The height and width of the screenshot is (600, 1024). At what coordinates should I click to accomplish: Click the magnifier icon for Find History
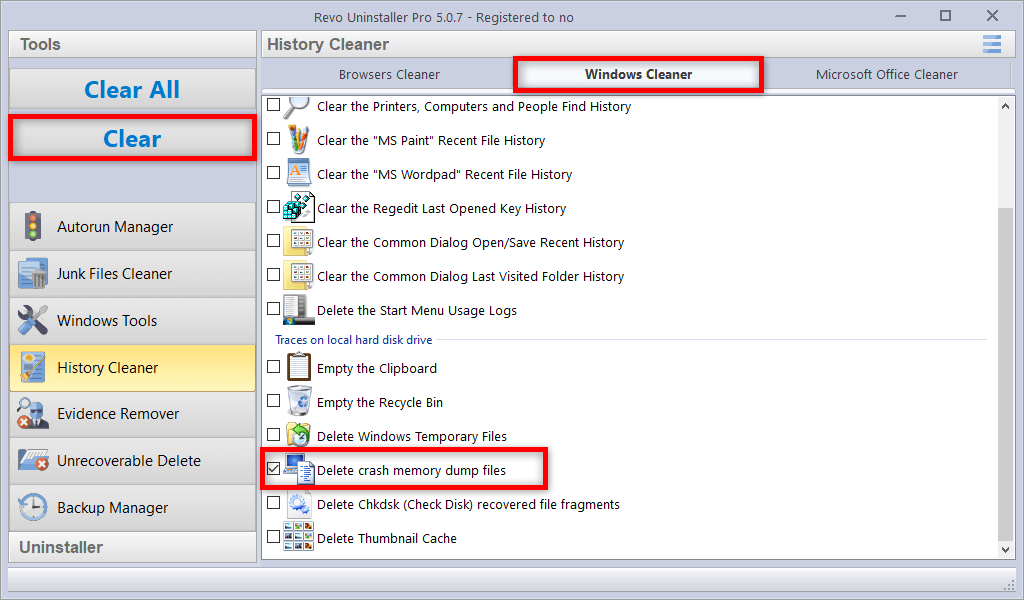tap(298, 106)
